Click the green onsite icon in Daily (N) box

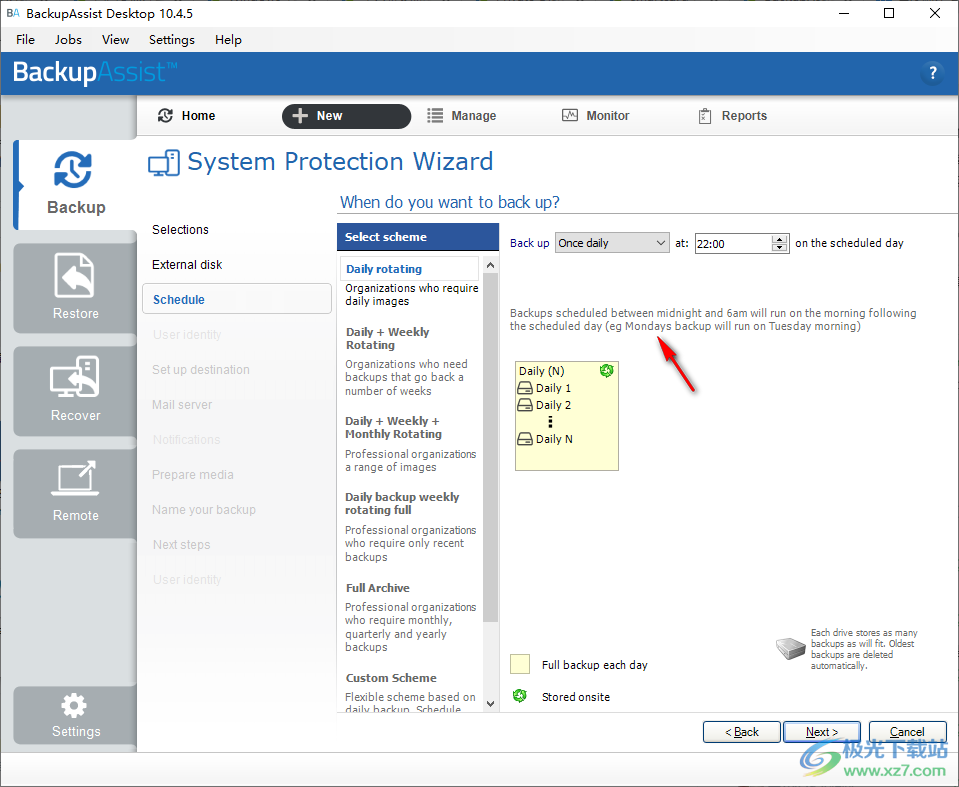[x=606, y=370]
